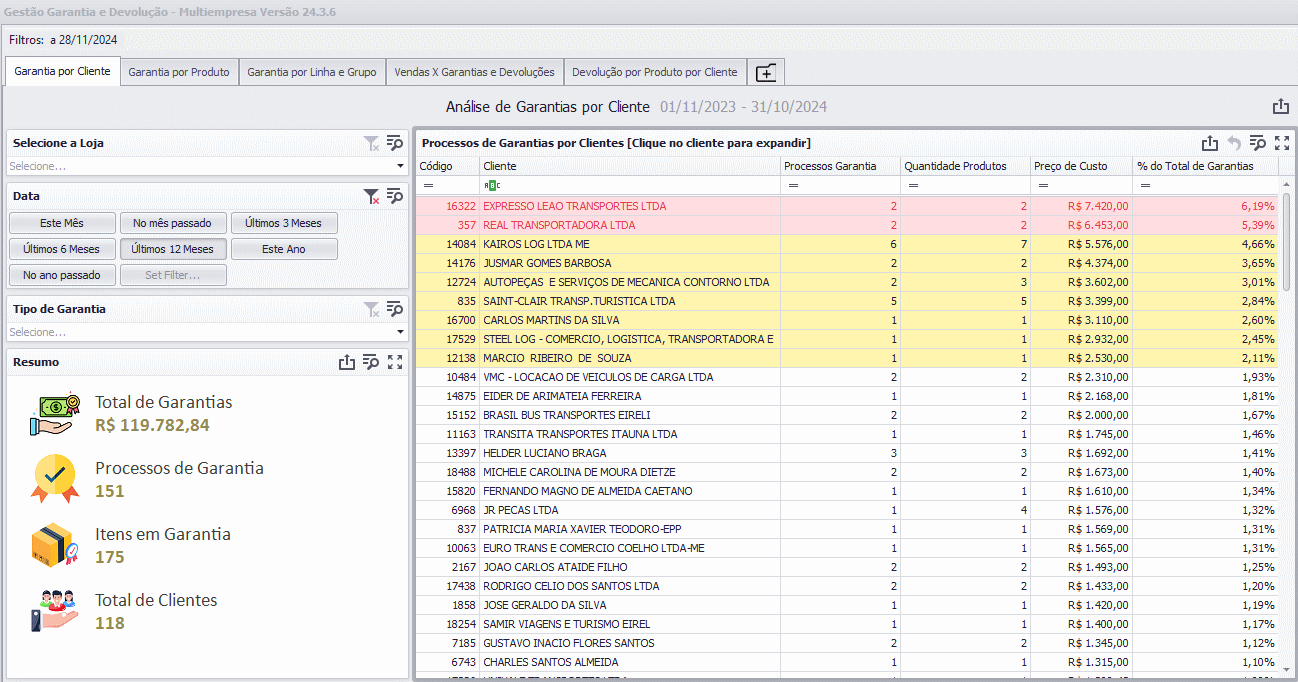Expand the Tipo de Garantia dropdown
The image size is (1298, 682).
click(x=400, y=332)
